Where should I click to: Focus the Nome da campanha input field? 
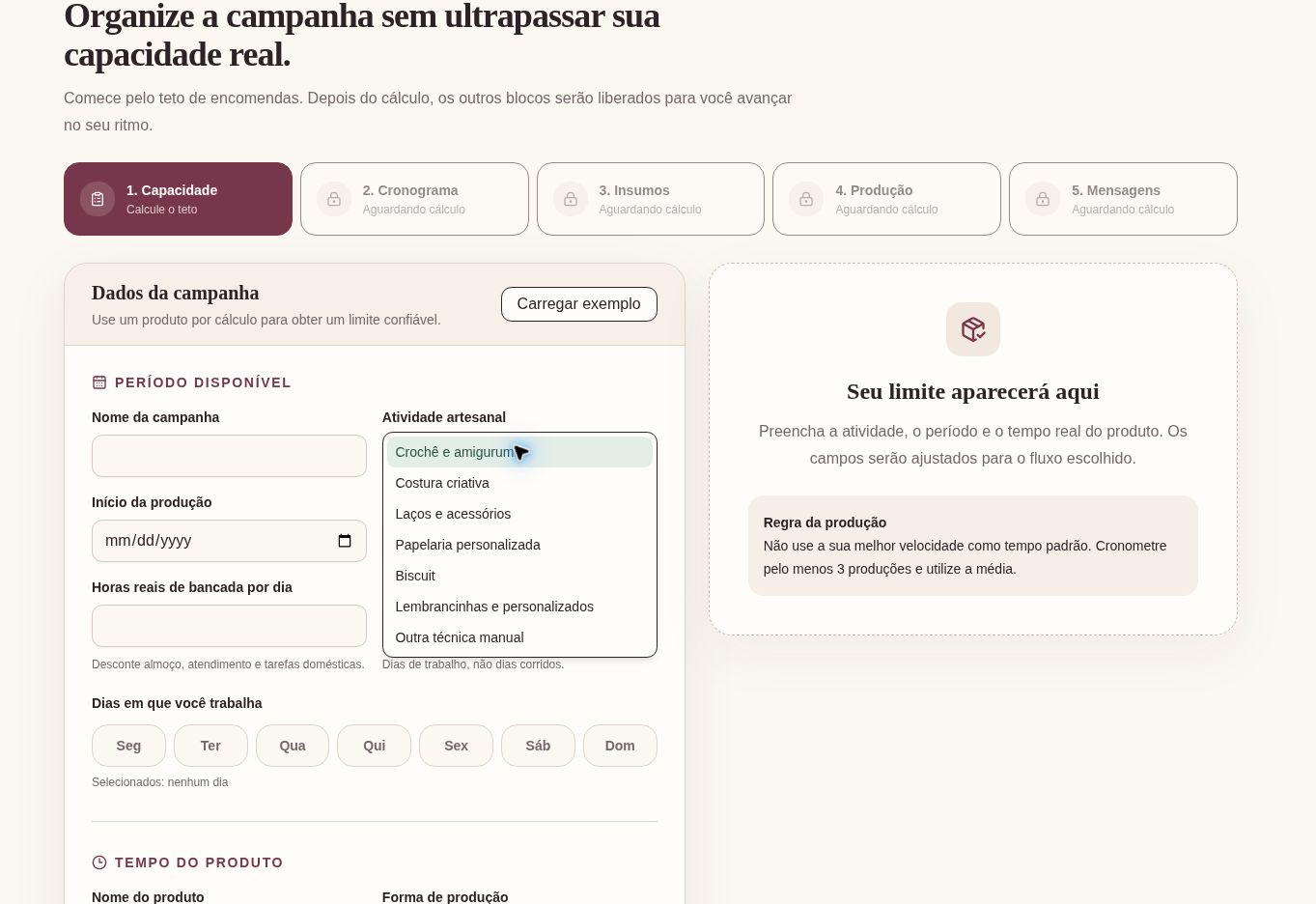click(x=229, y=456)
